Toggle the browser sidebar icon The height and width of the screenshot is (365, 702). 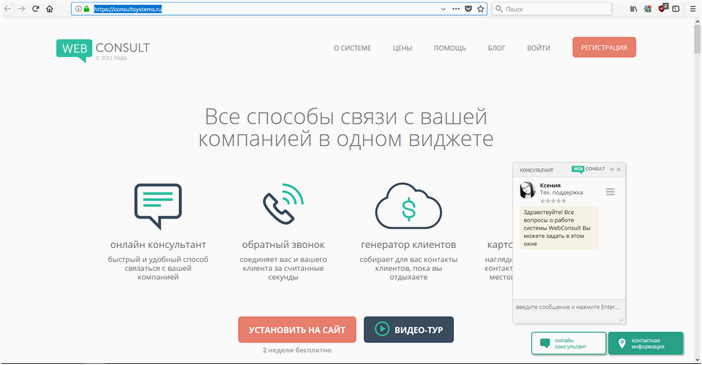[676, 9]
